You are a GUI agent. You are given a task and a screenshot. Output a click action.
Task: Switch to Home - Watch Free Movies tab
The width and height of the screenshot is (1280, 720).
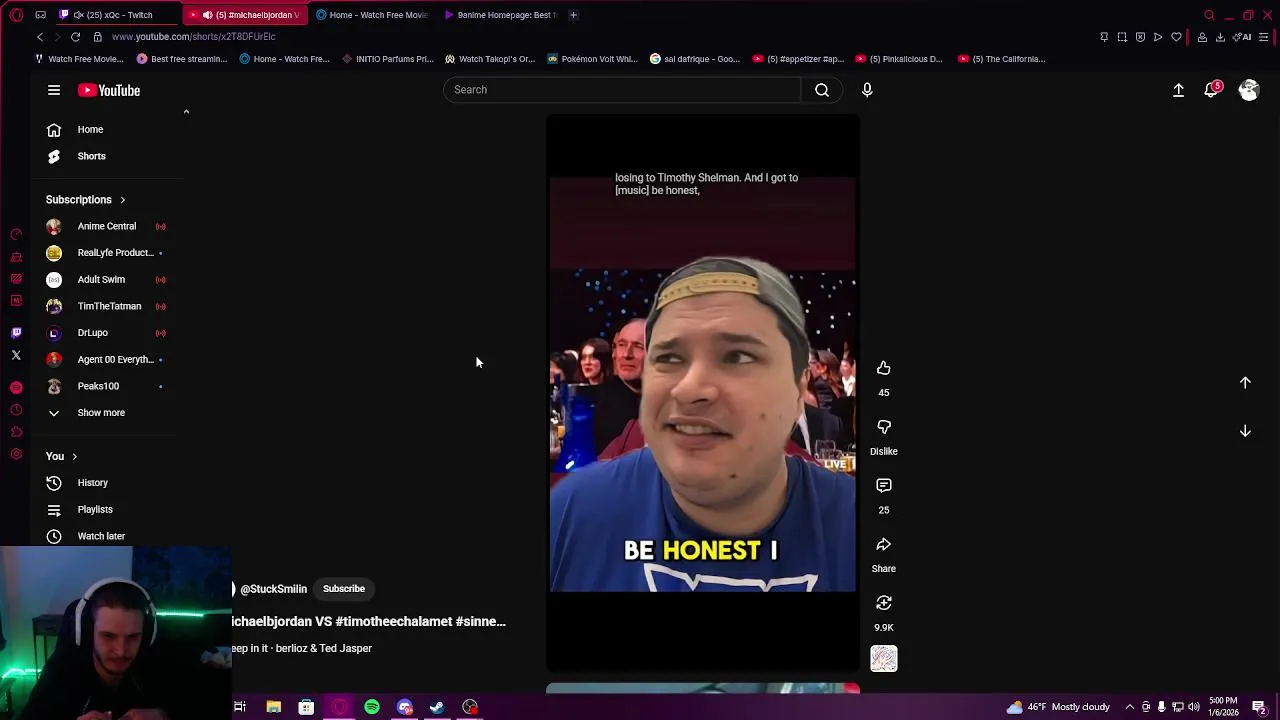[372, 15]
